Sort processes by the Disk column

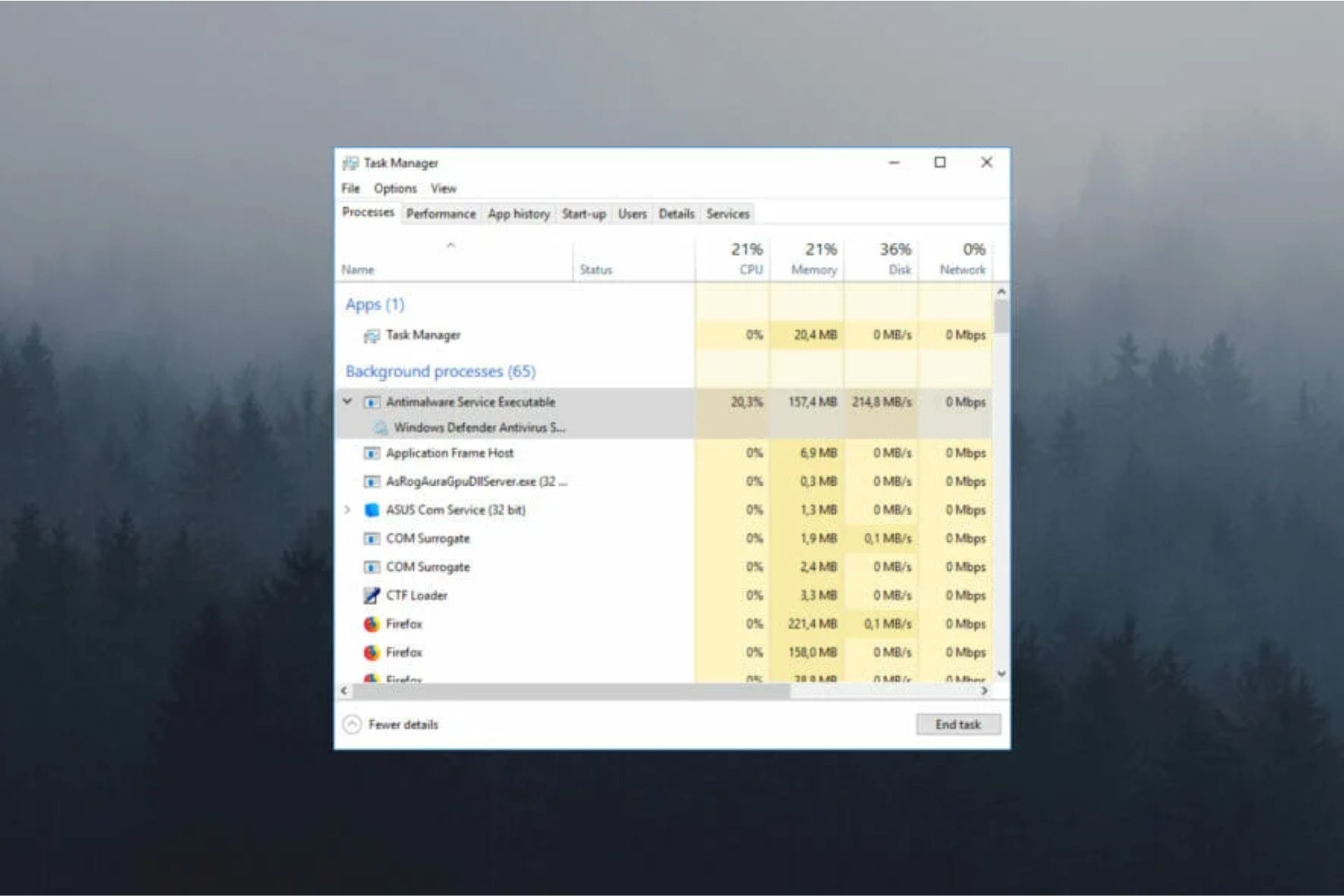point(881,259)
